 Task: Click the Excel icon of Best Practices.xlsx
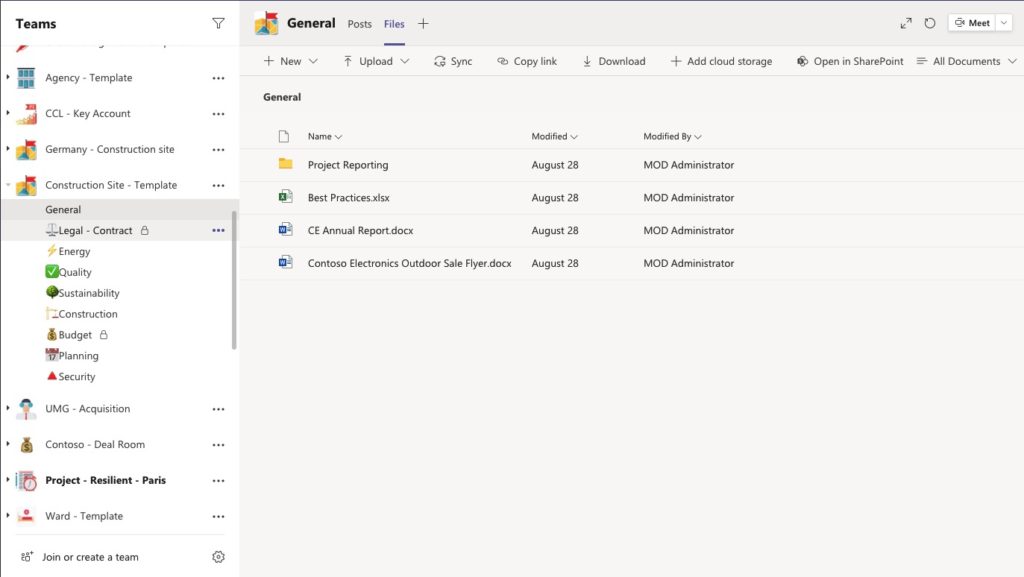pyautogui.click(x=285, y=196)
